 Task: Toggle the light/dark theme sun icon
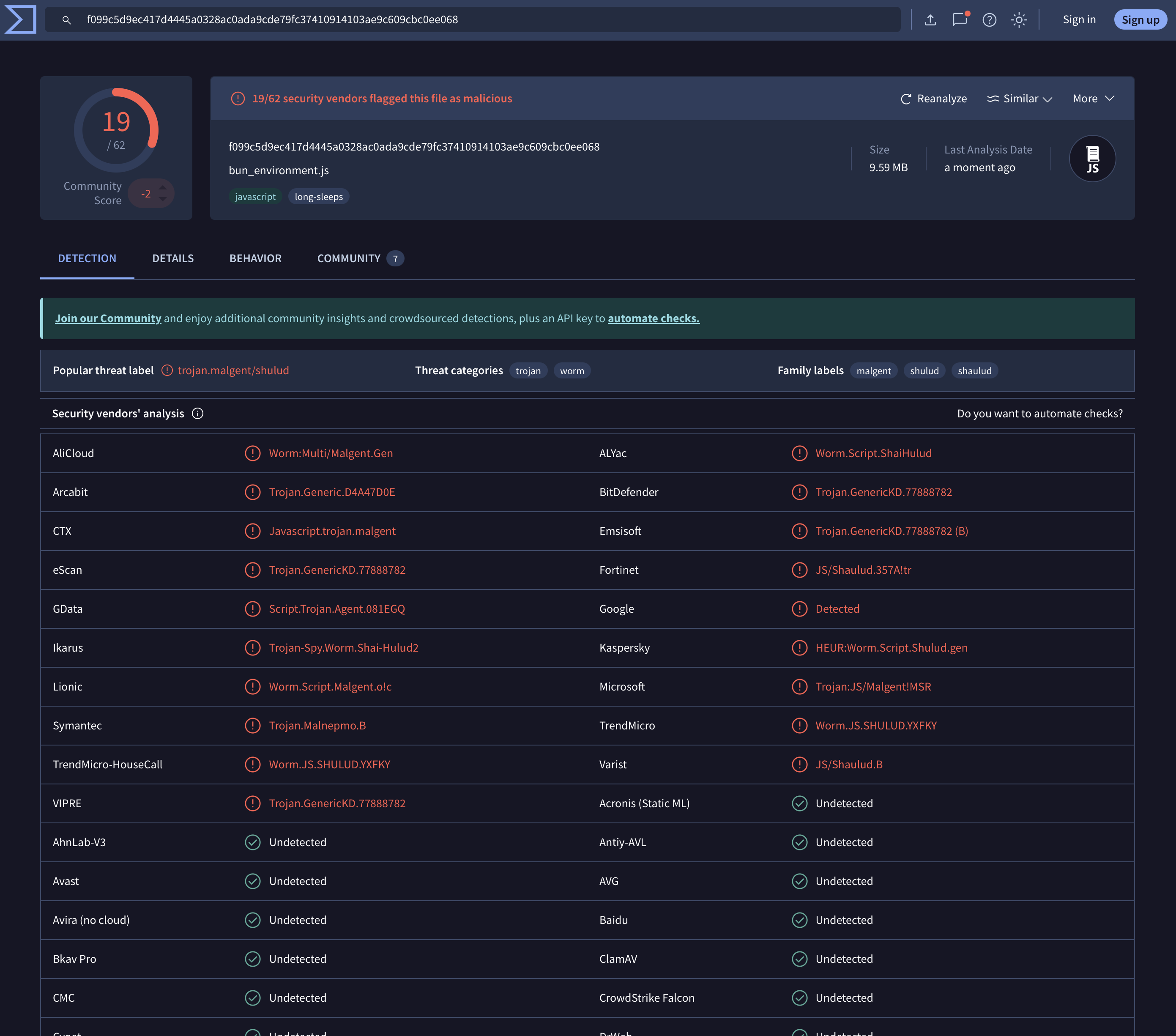(x=1019, y=19)
